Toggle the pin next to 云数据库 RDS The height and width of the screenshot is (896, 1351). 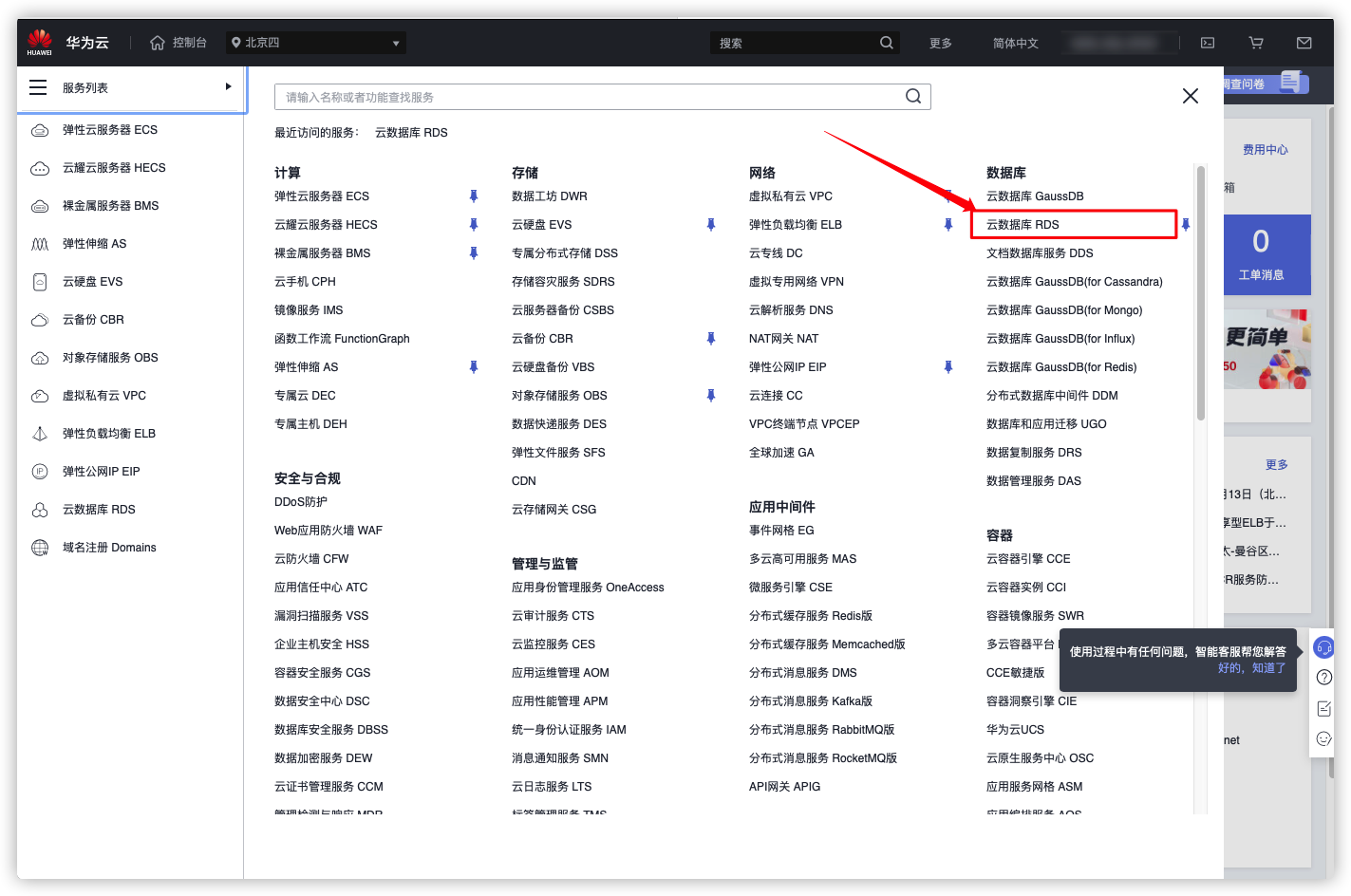click(1186, 225)
